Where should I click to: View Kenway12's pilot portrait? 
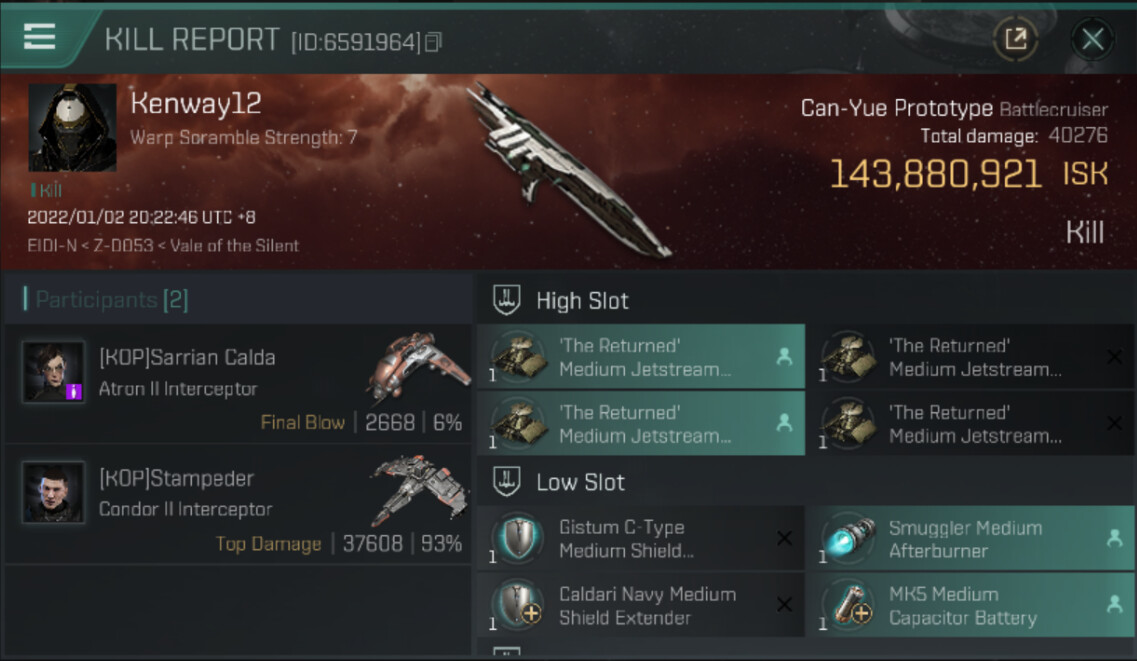72,127
